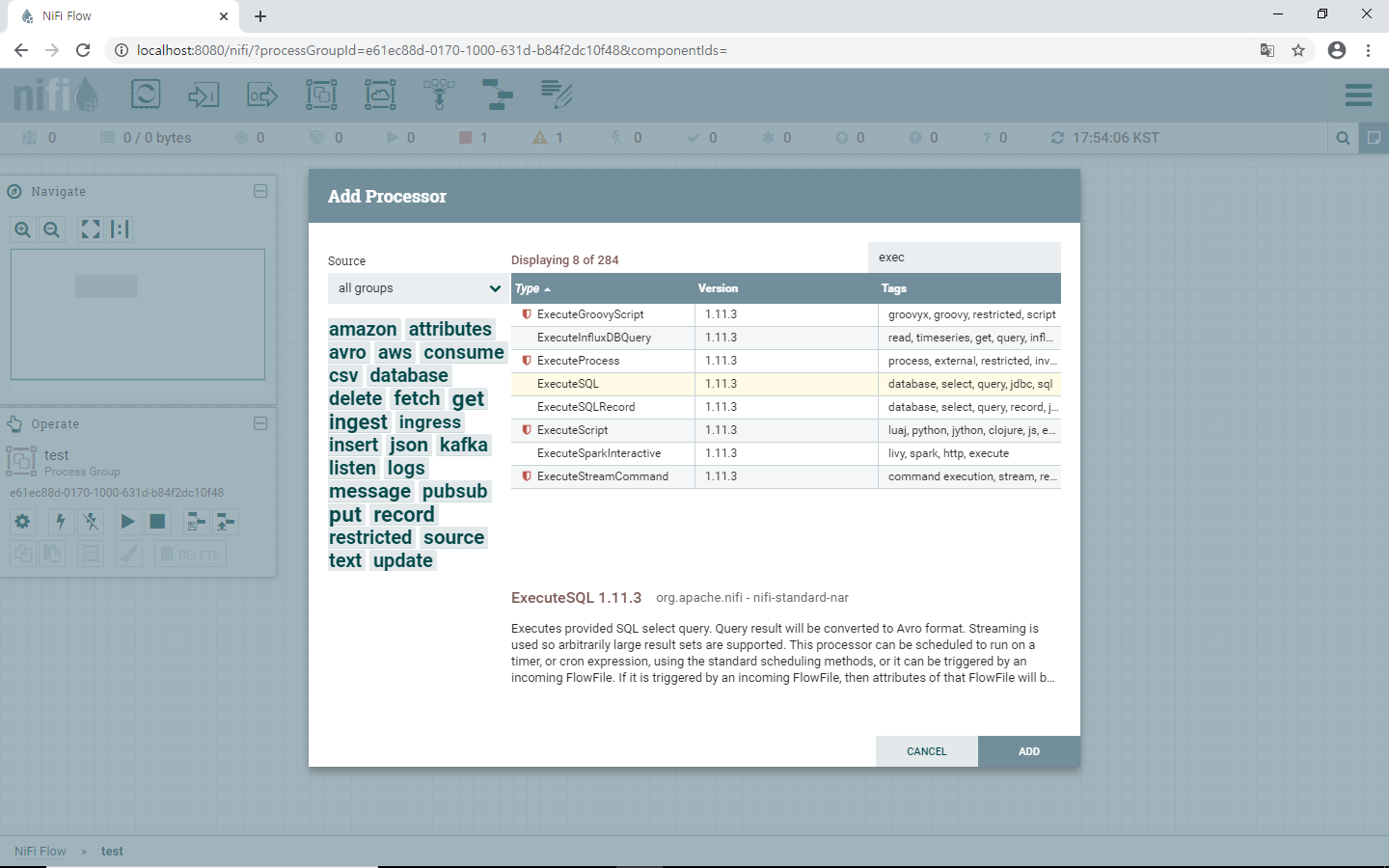
Task: Click the browser profile avatar icon
Action: [x=1337, y=50]
